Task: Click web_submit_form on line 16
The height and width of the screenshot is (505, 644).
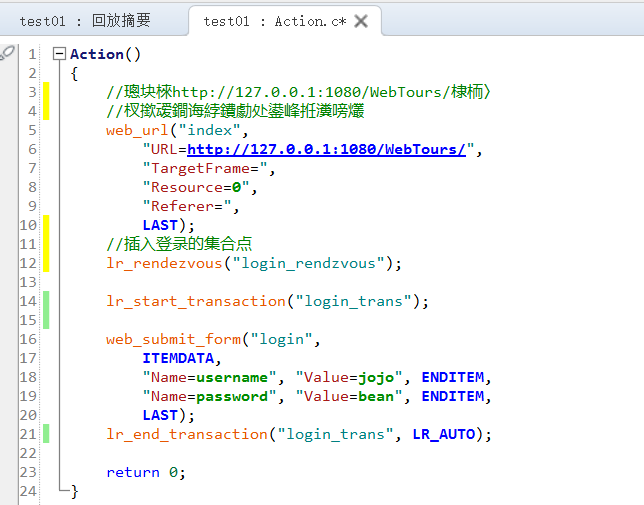Action: [173, 339]
